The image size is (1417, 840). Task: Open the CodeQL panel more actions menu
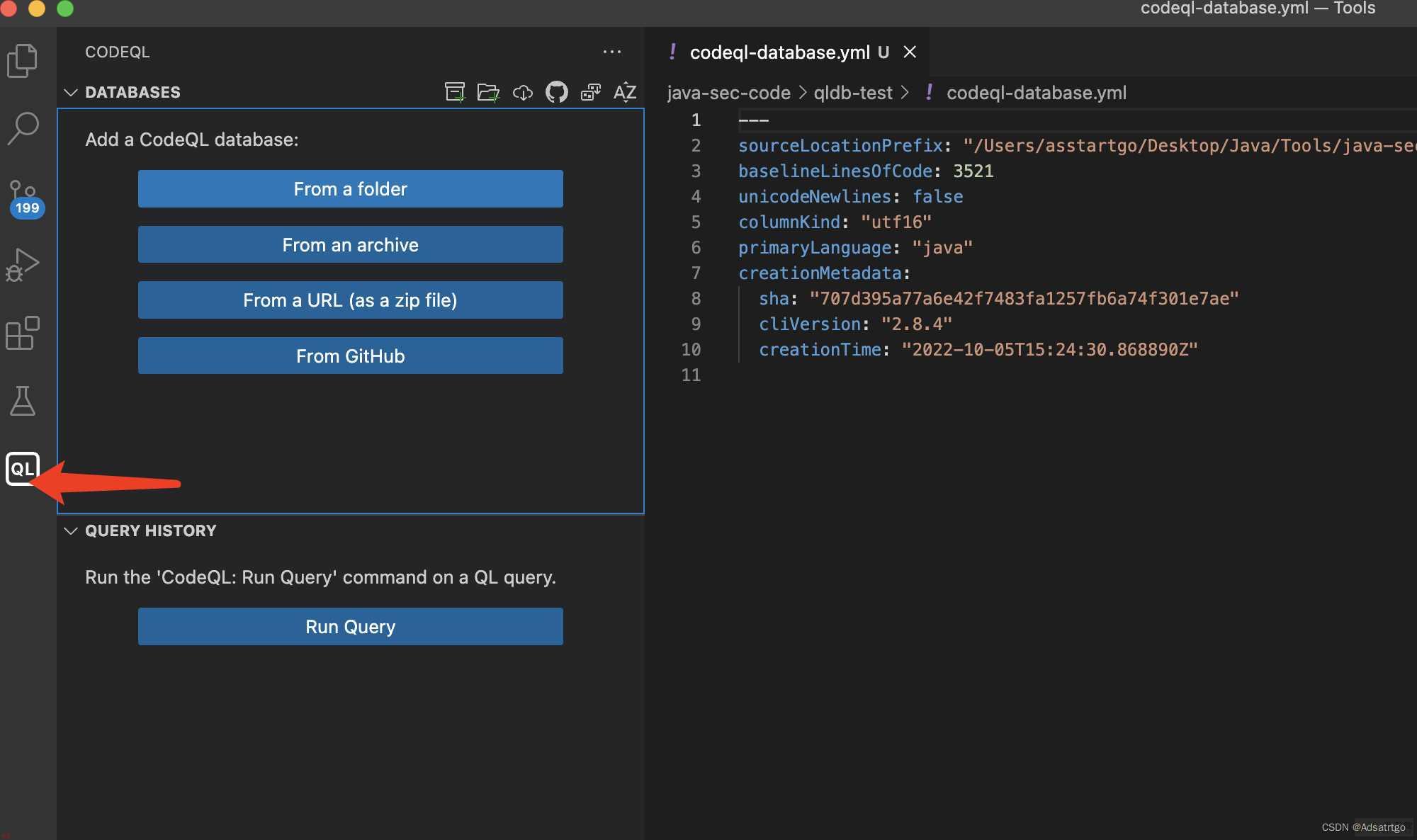611,52
